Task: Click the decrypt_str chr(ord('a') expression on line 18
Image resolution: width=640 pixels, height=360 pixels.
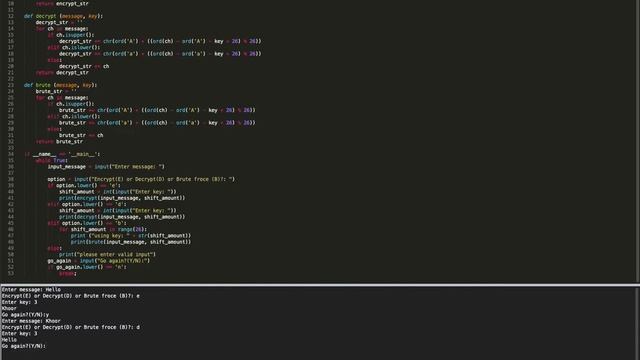Action: coord(160,54)
